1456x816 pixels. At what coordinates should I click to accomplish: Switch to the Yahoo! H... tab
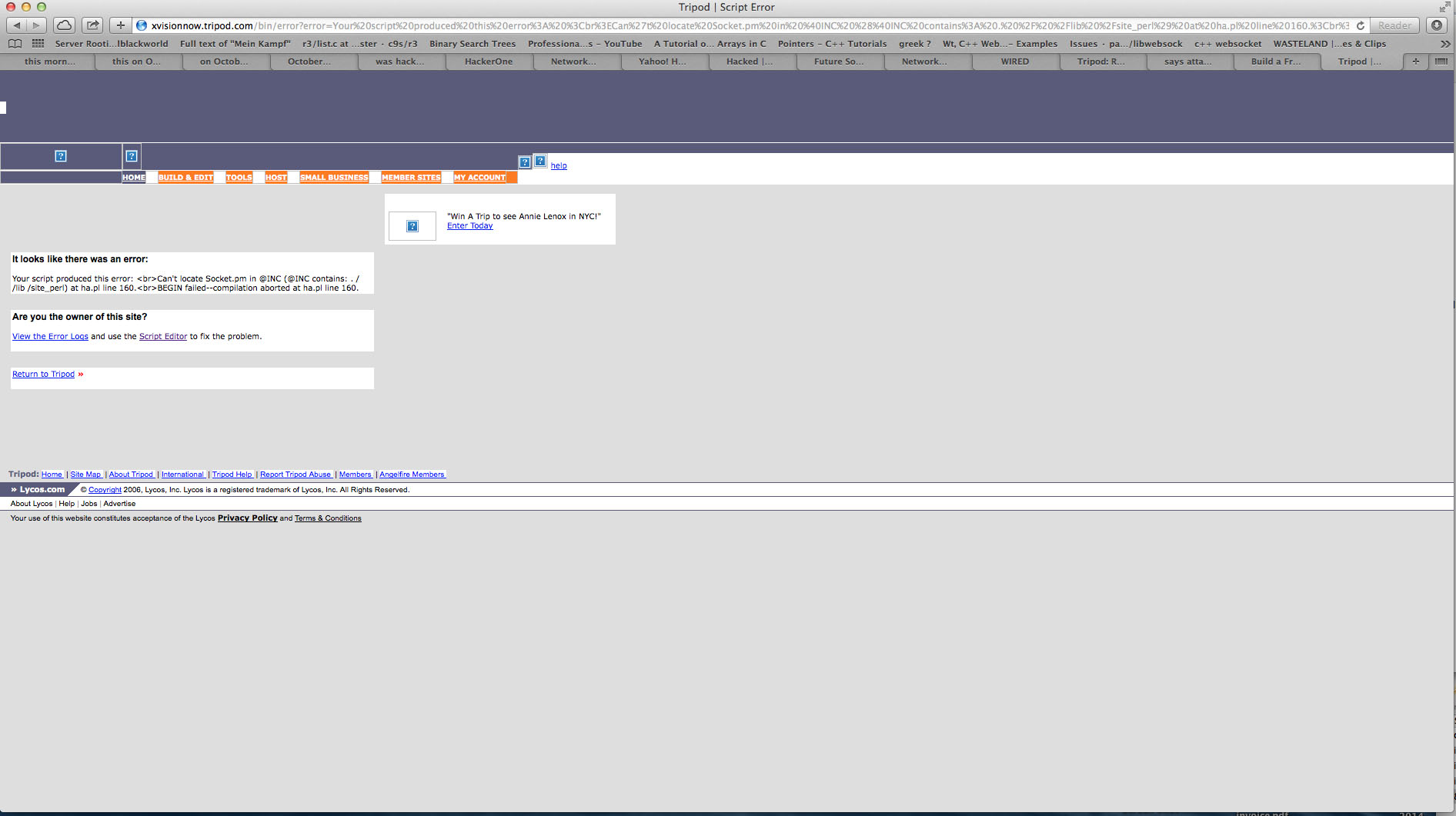pos(663,62)
